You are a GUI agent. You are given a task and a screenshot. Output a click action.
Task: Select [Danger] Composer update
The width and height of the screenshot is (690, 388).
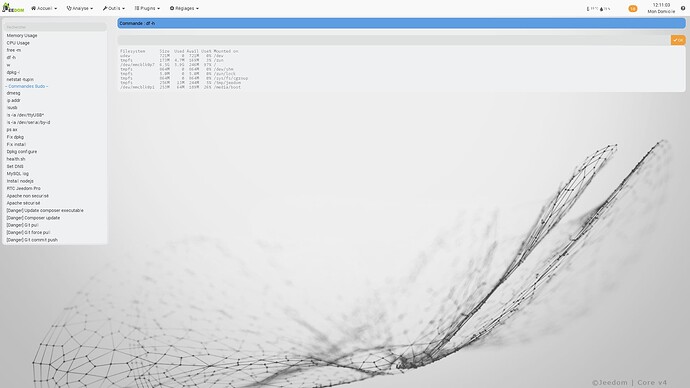(x=33, y=218)
